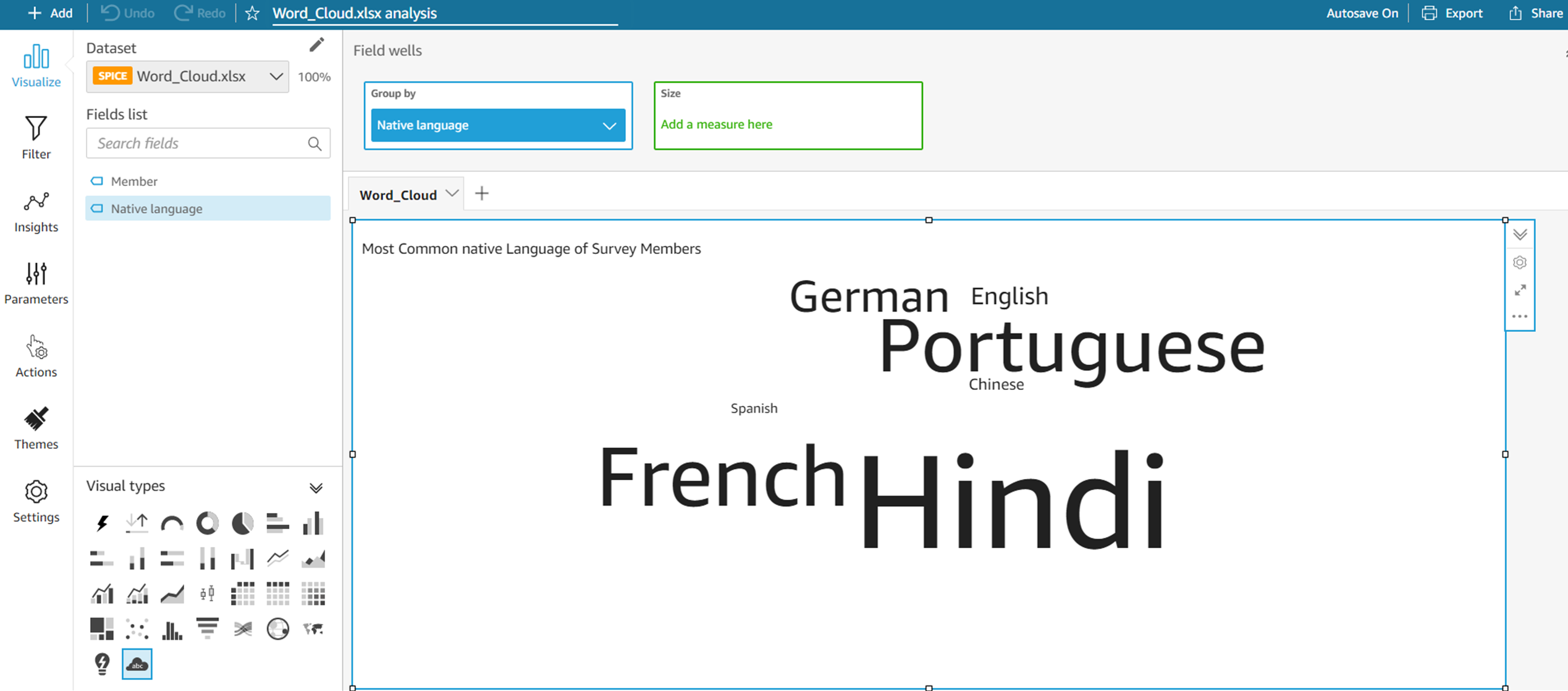The width and height of the screenshot is (1568, 691).
Task: Select the funnel chart visual type
Action: (x=207, y=629)
